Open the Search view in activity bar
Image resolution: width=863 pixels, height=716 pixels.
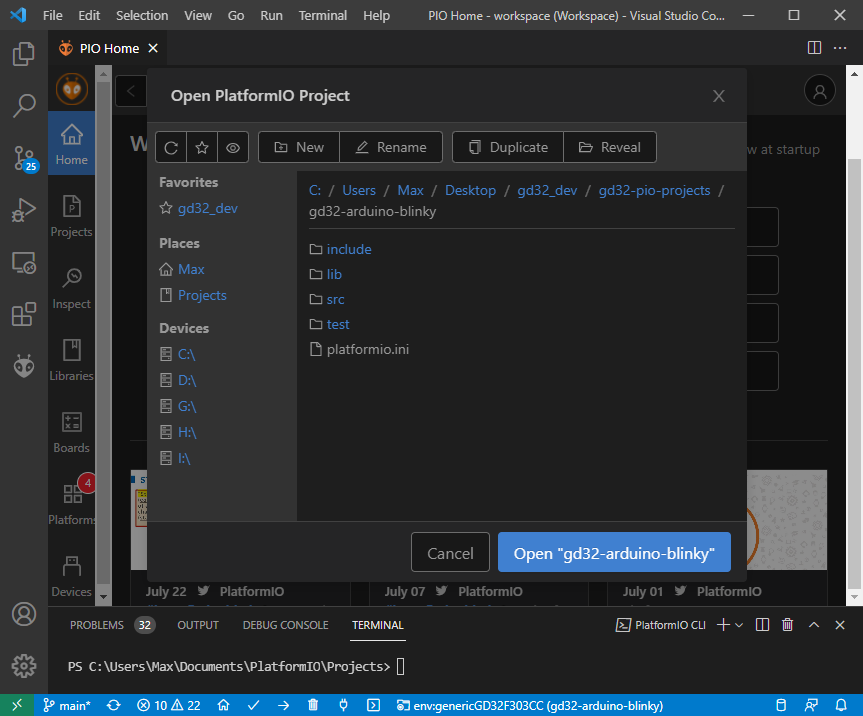pos(24,105)
